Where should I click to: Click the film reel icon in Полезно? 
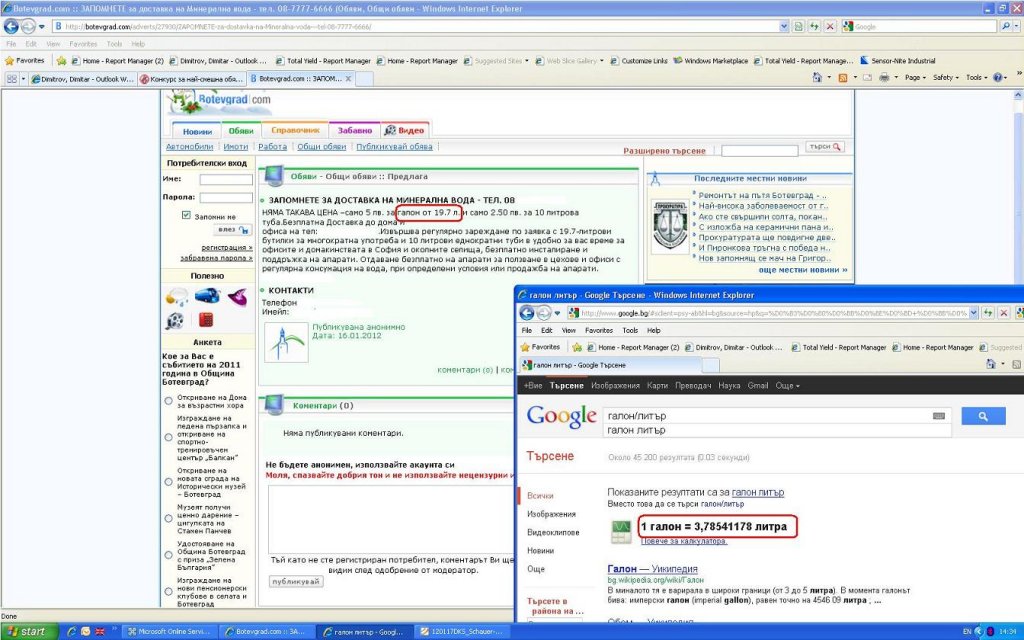[x=176, y=320]
